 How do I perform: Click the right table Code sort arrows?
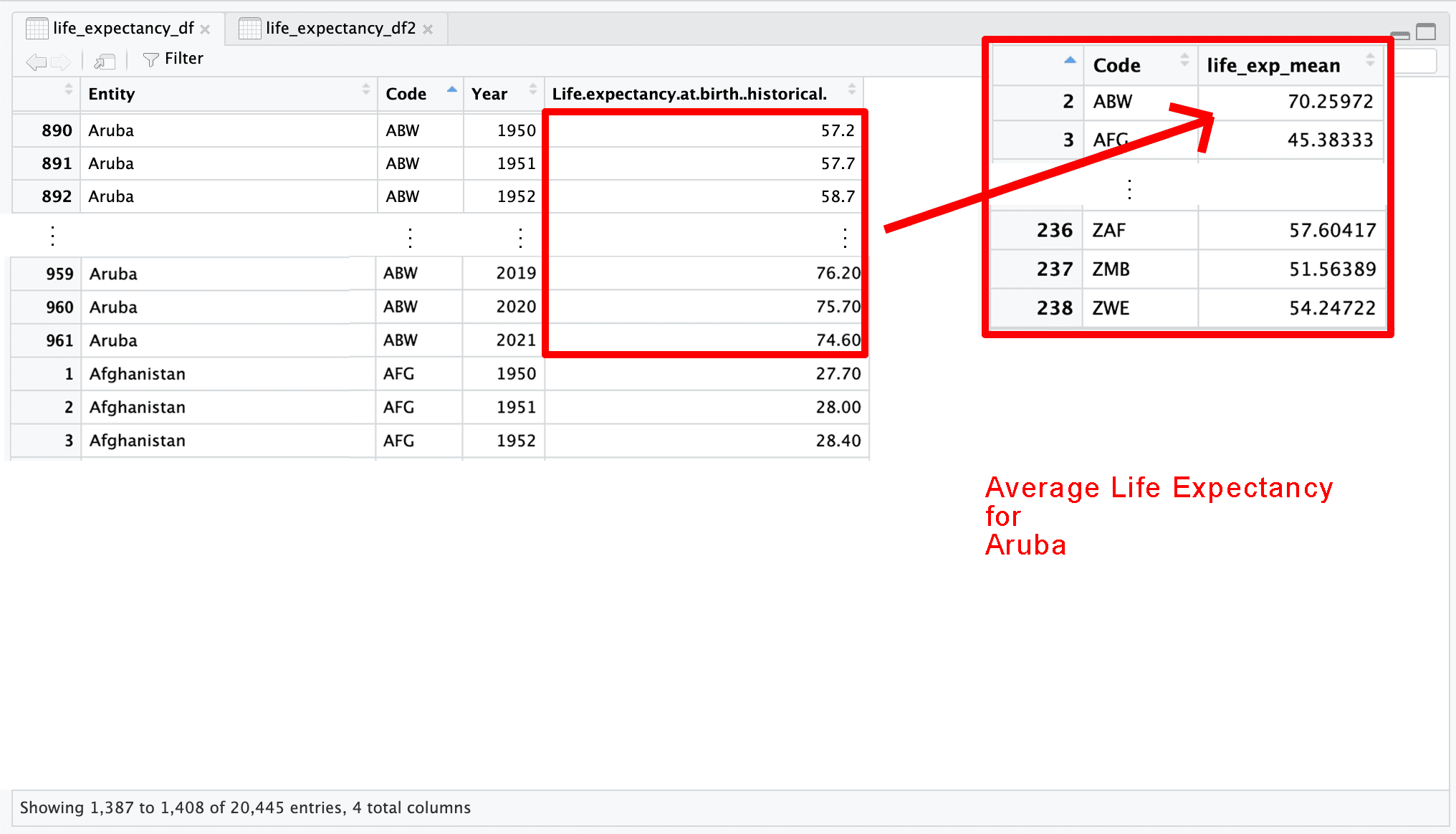[1184, 60]
